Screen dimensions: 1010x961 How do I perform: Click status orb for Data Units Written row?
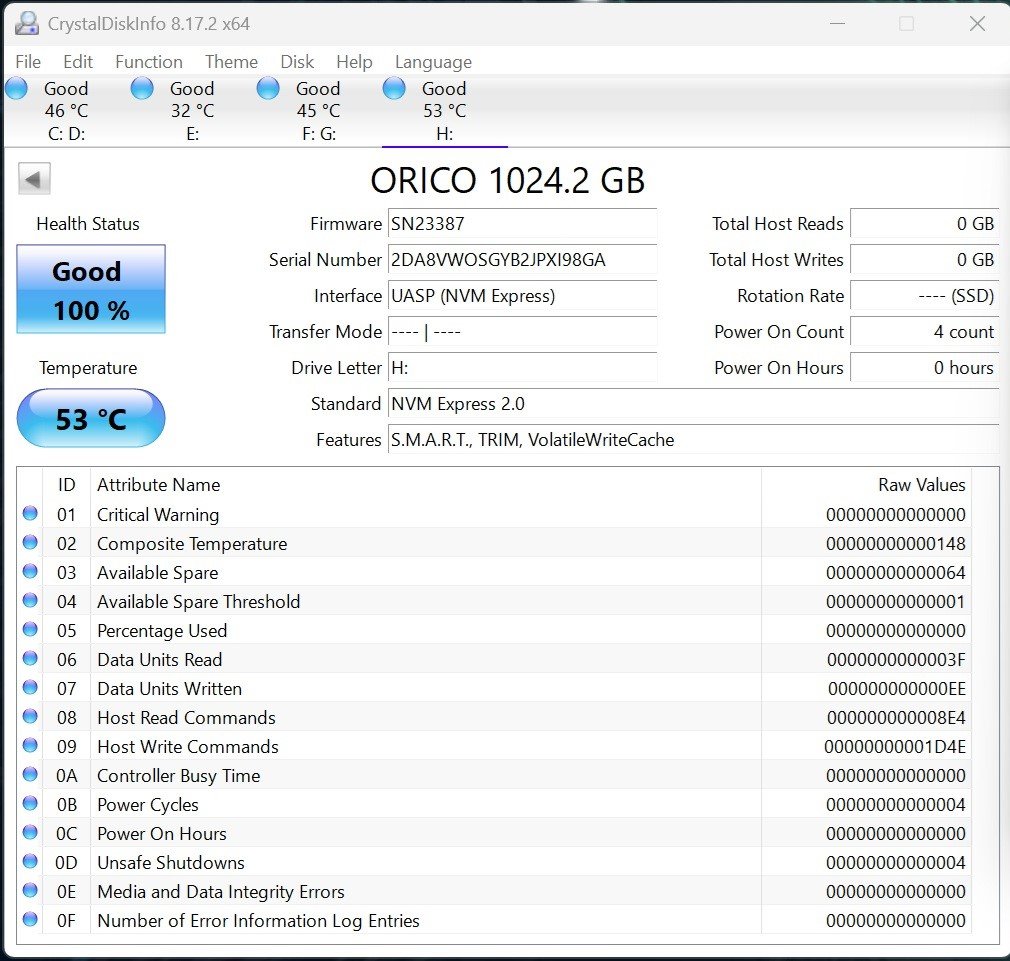[30, 687]
